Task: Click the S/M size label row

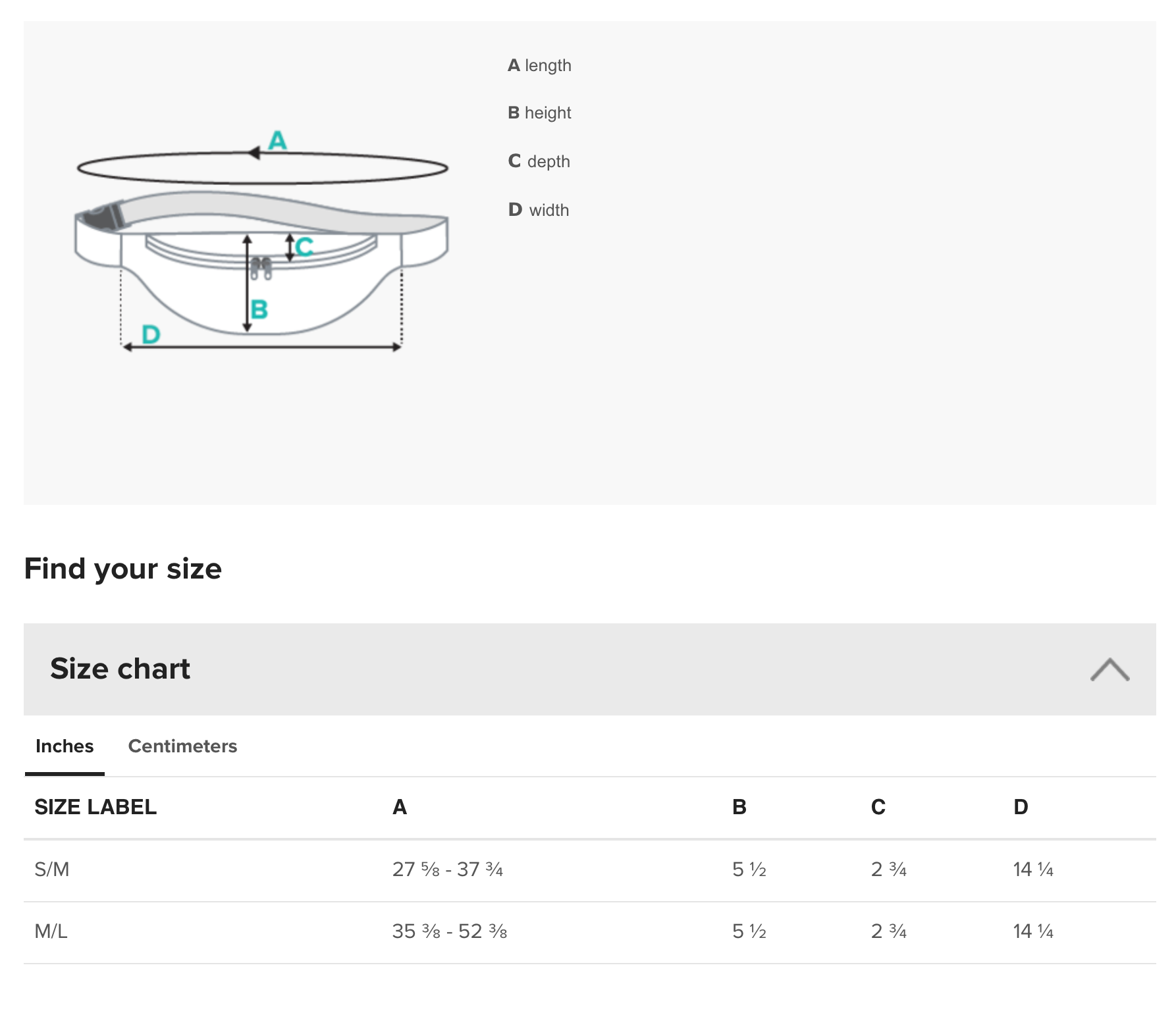Action: coord(52,869)
